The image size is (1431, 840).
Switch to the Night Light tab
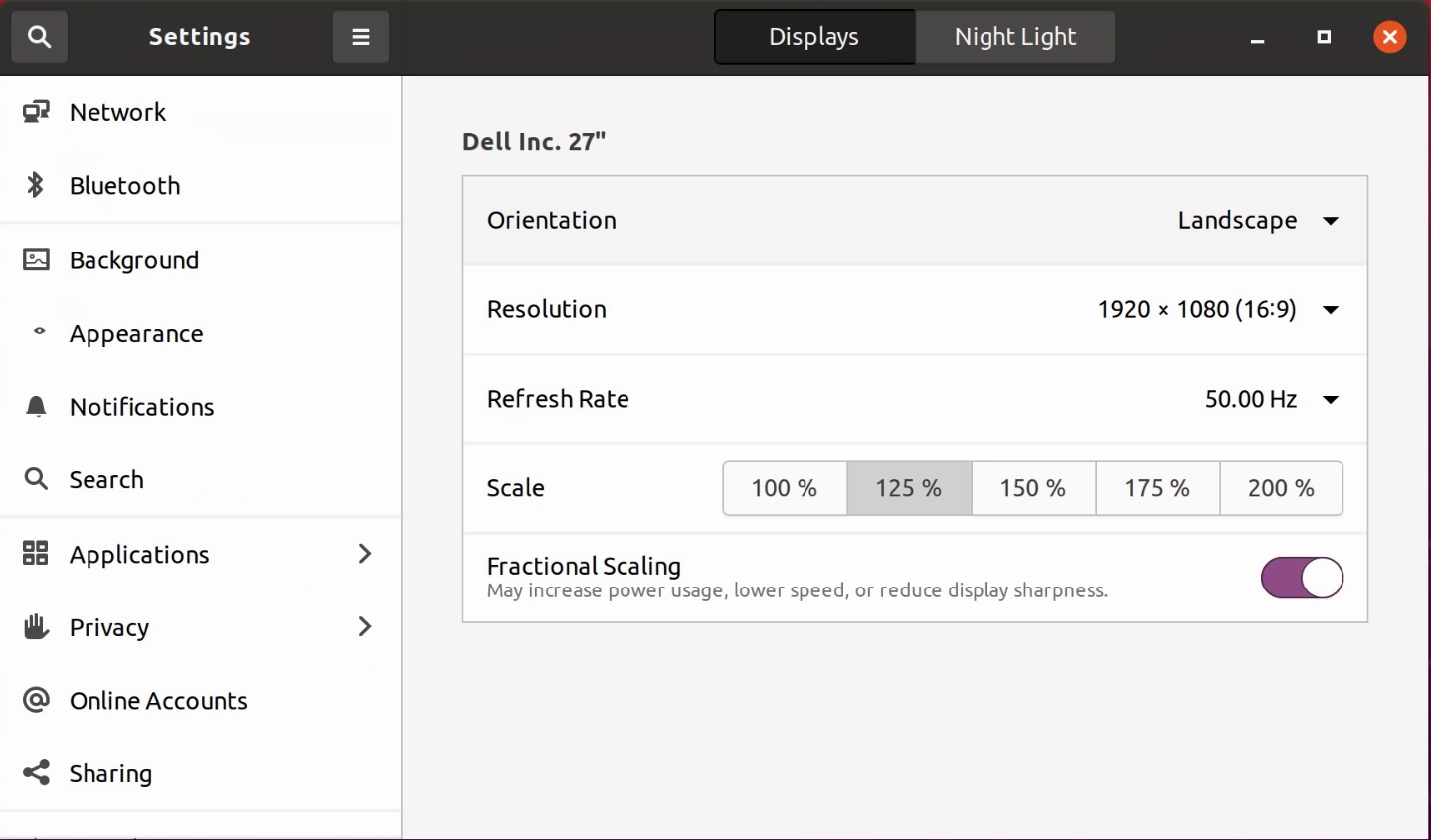coord(1014,37)
